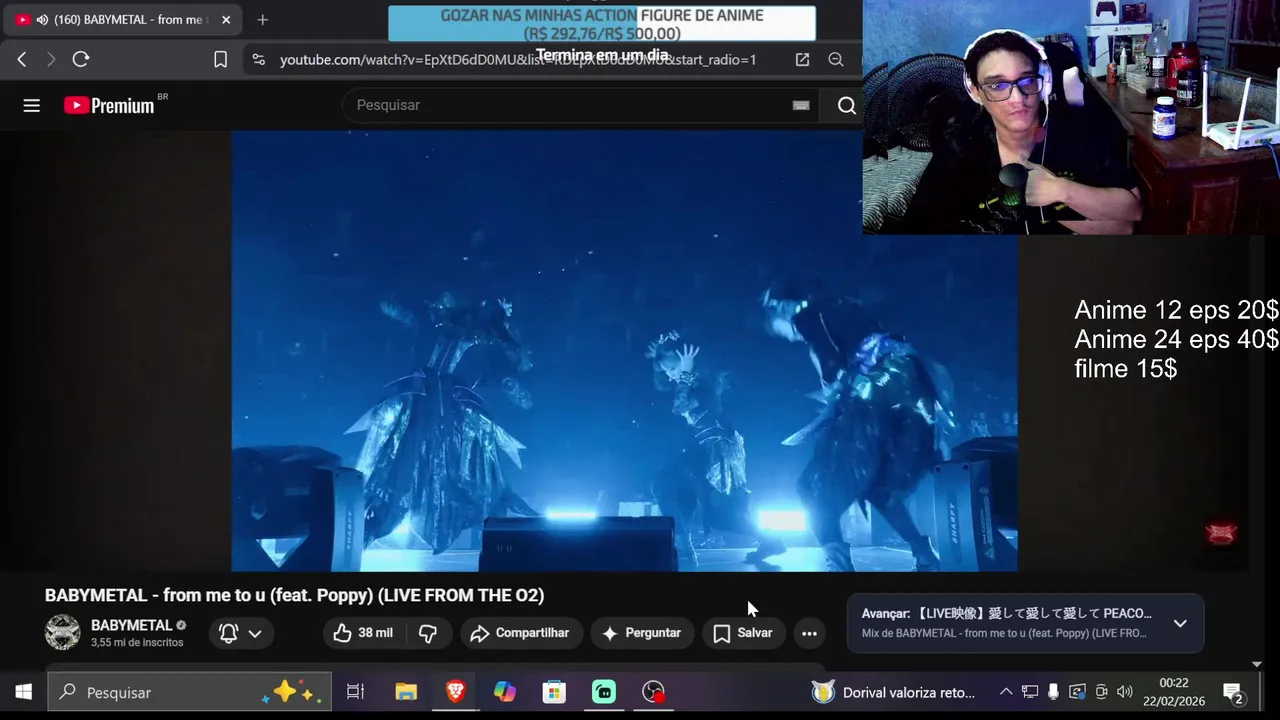Viewport: 1280px width, 720px height.
Task: Open Task View on the taskbar
Action: coord(355,692)
